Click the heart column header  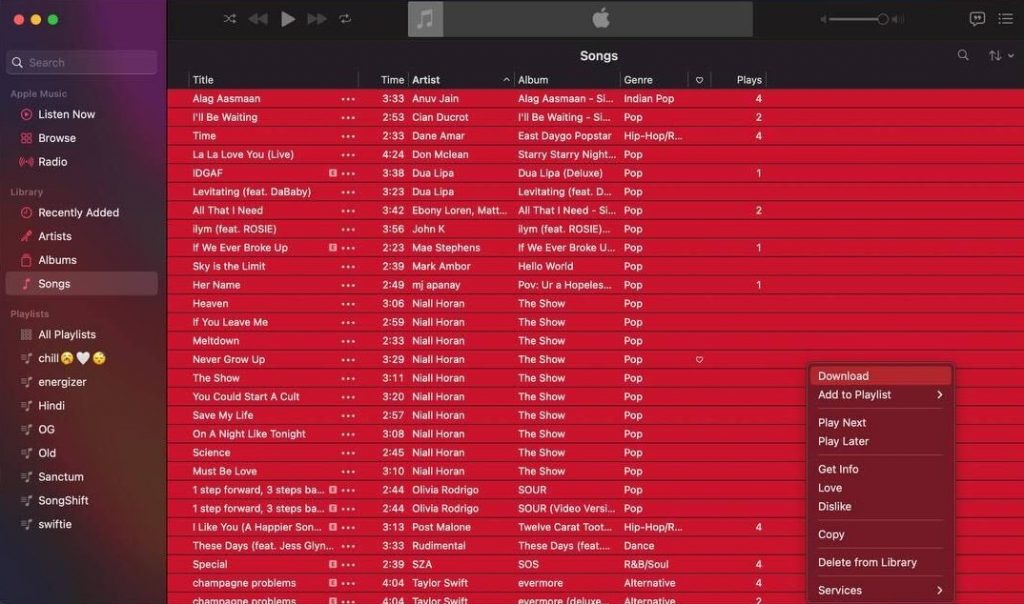699,80
